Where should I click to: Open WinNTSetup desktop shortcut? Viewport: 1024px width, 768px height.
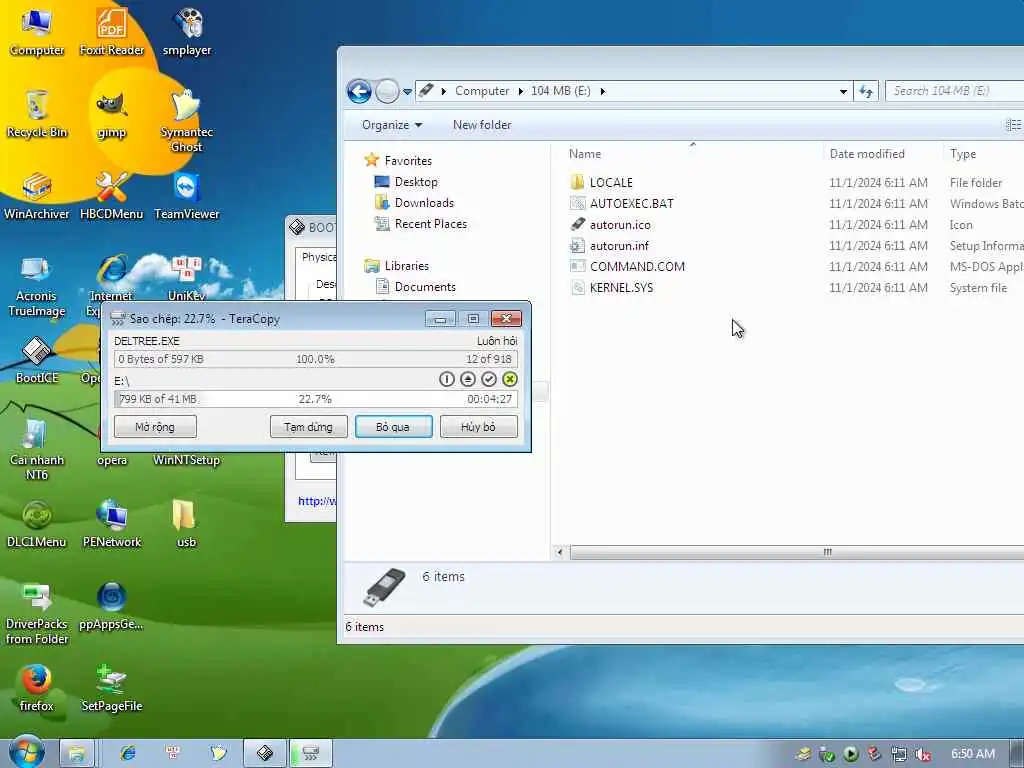pyautogui.click(x=187, y=460)
